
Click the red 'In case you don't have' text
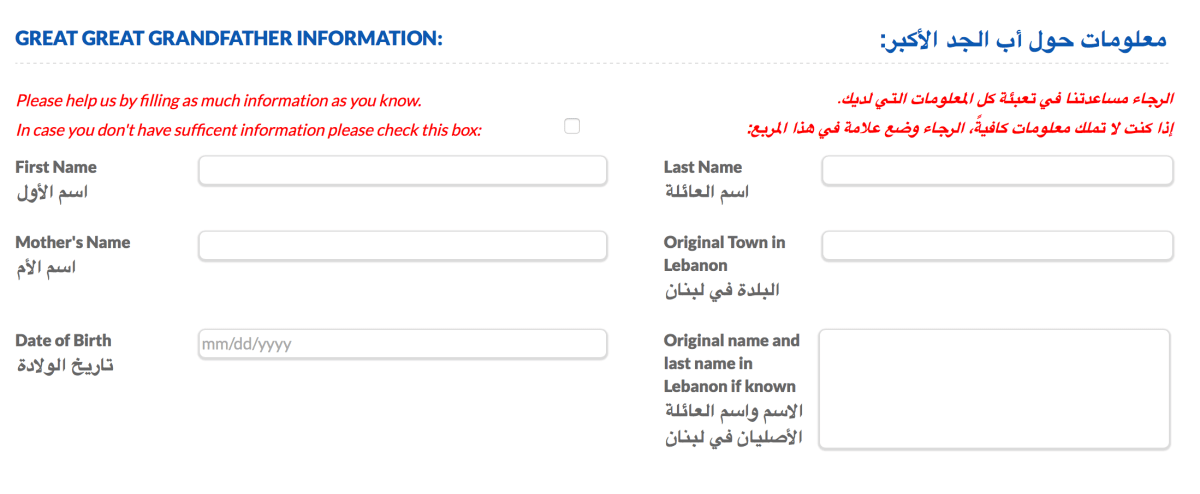249,130
